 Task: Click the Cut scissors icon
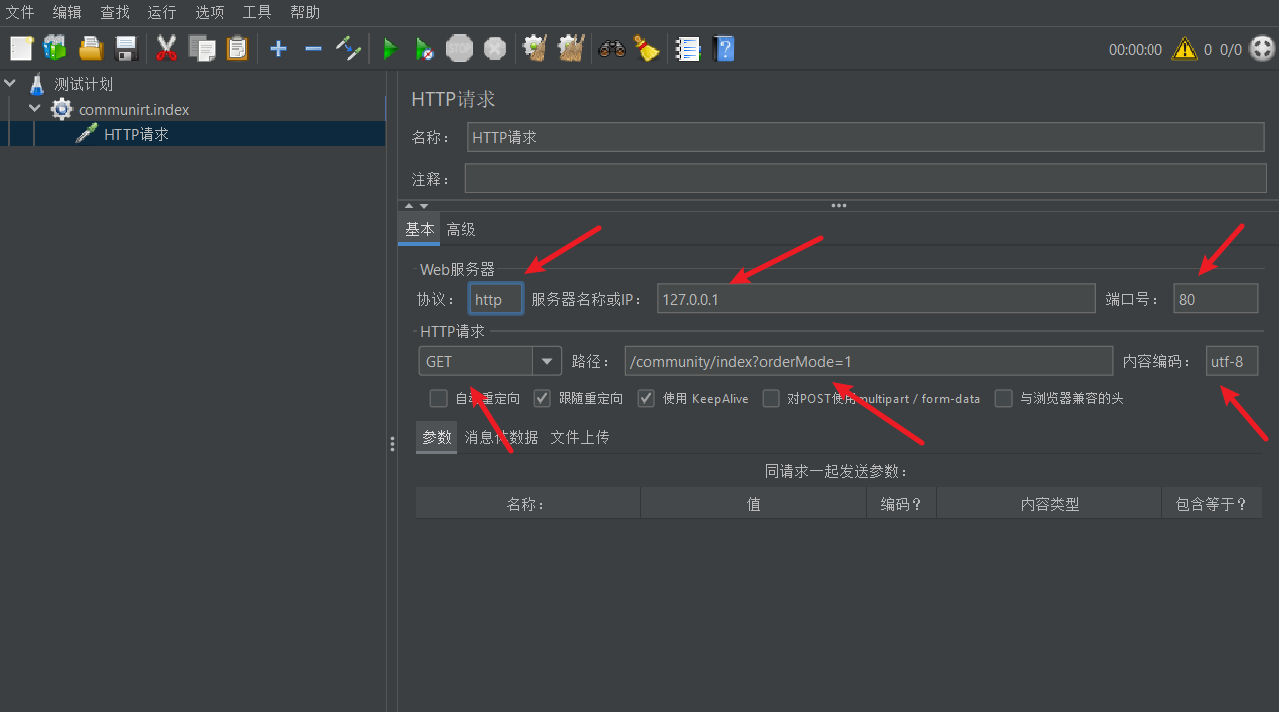point(166,48)
